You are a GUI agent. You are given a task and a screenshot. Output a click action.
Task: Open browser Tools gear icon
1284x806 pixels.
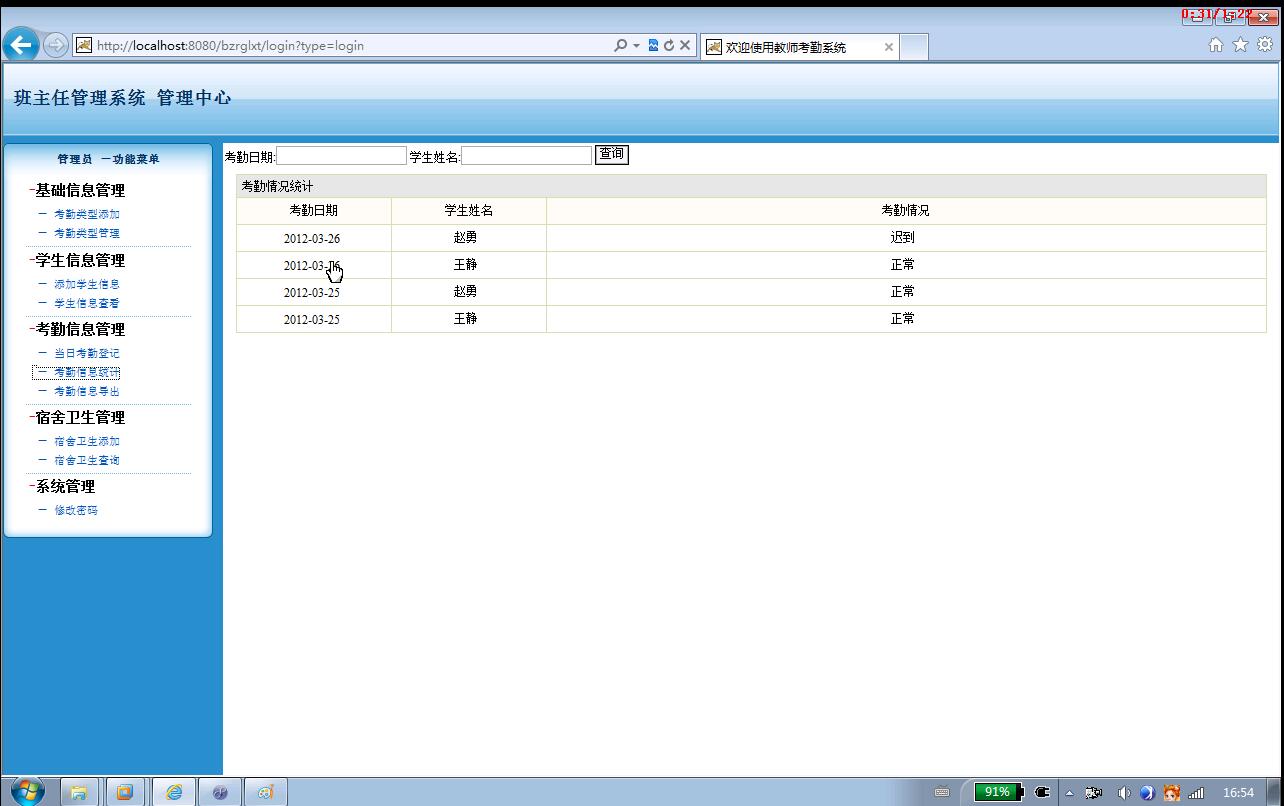coord(1265,45)
